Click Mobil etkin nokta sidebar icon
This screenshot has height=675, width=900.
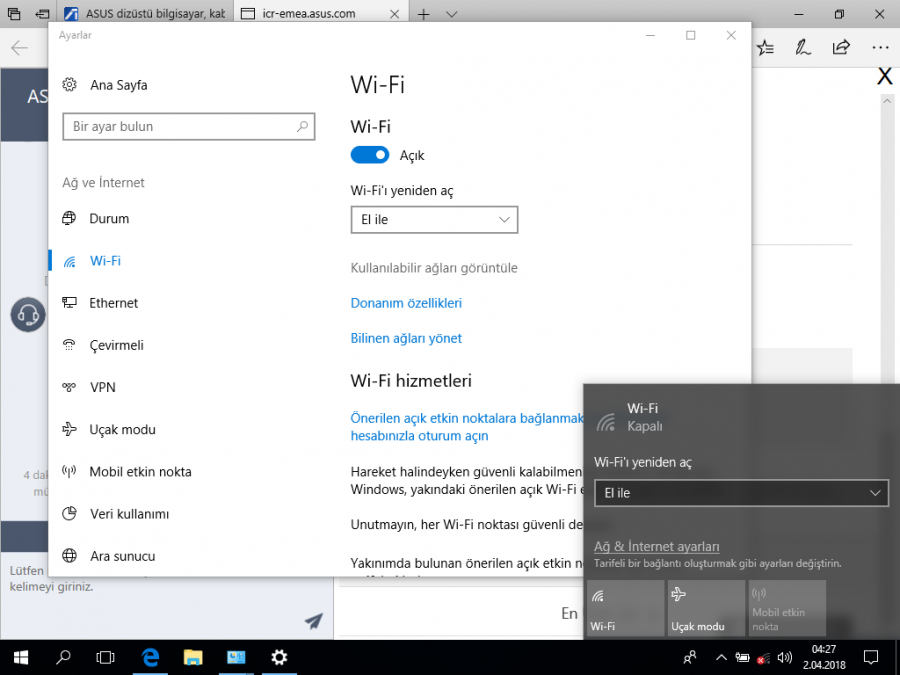tap(70, 472)
